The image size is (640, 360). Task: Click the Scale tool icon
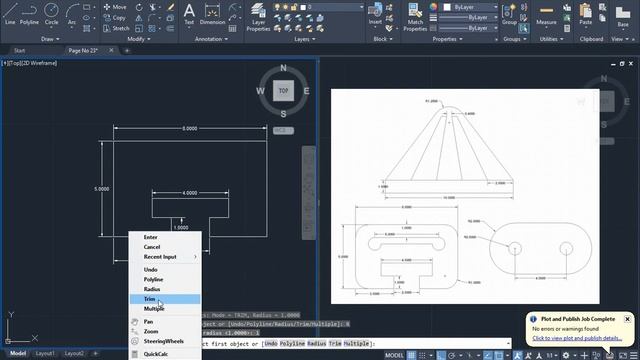(x=139, y=29)
